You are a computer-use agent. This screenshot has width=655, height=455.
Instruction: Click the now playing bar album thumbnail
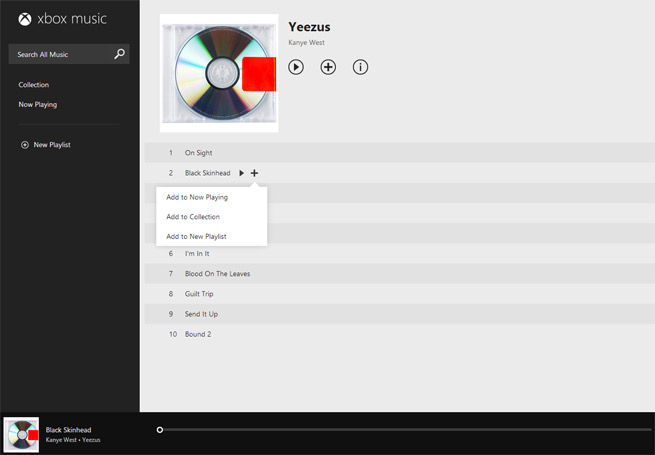[x=21, y=435]
